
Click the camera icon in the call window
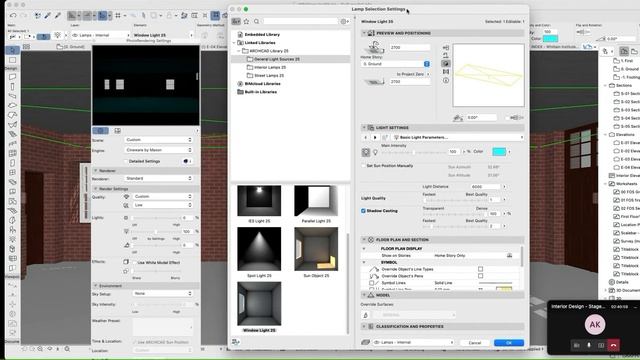coord(576,345)
